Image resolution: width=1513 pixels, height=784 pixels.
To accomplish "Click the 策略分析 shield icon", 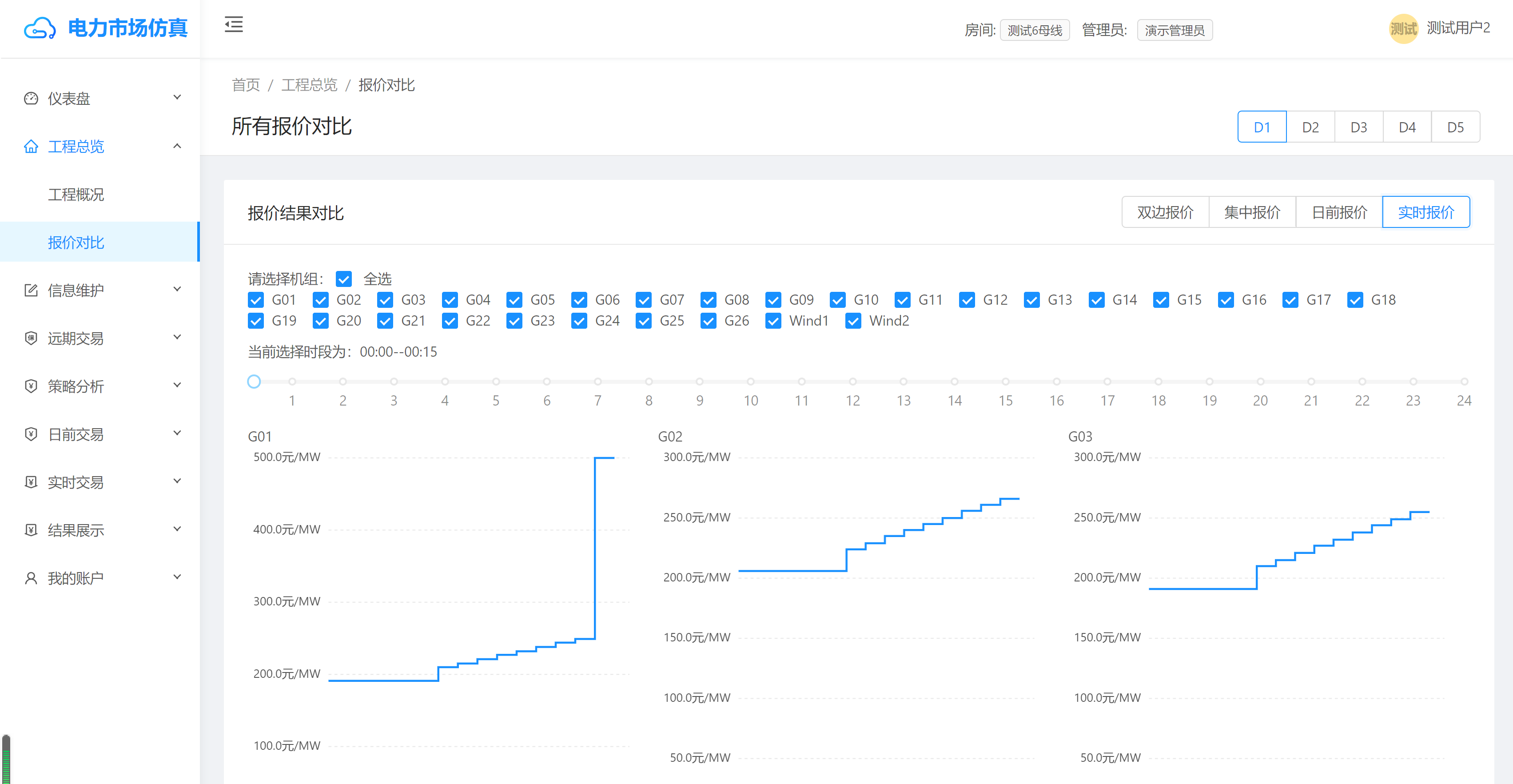I will coord(31,386).
